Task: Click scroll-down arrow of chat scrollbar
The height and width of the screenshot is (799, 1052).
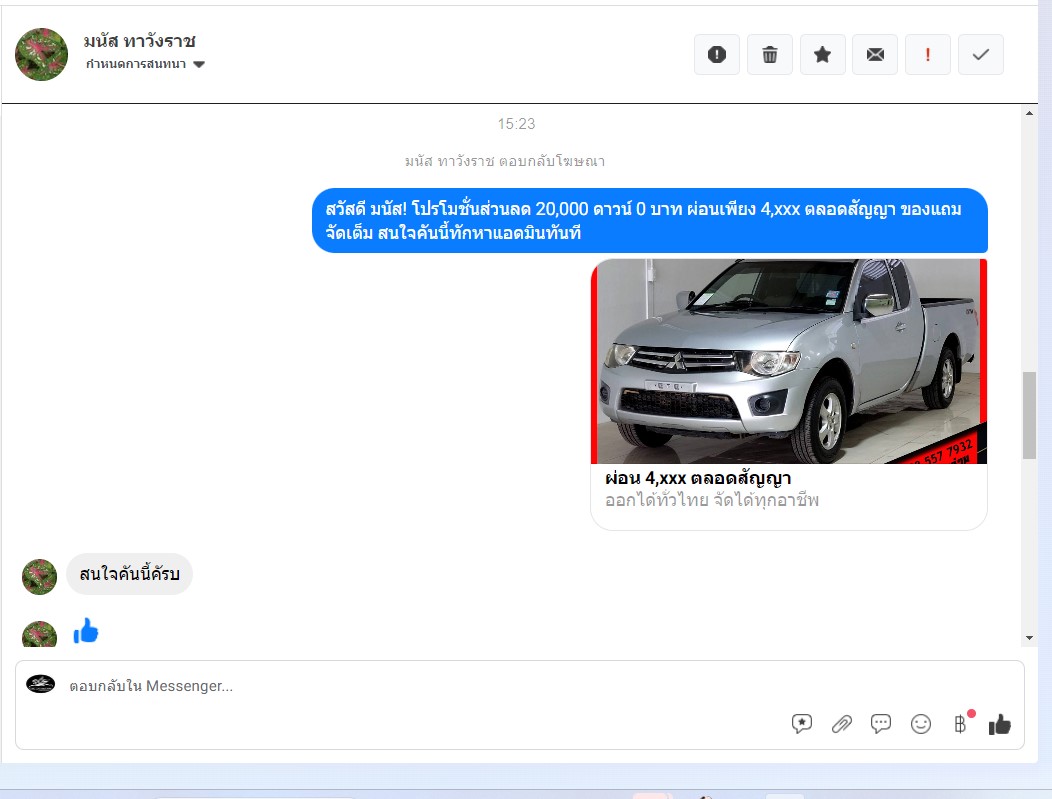Action: coord(1029,638)
